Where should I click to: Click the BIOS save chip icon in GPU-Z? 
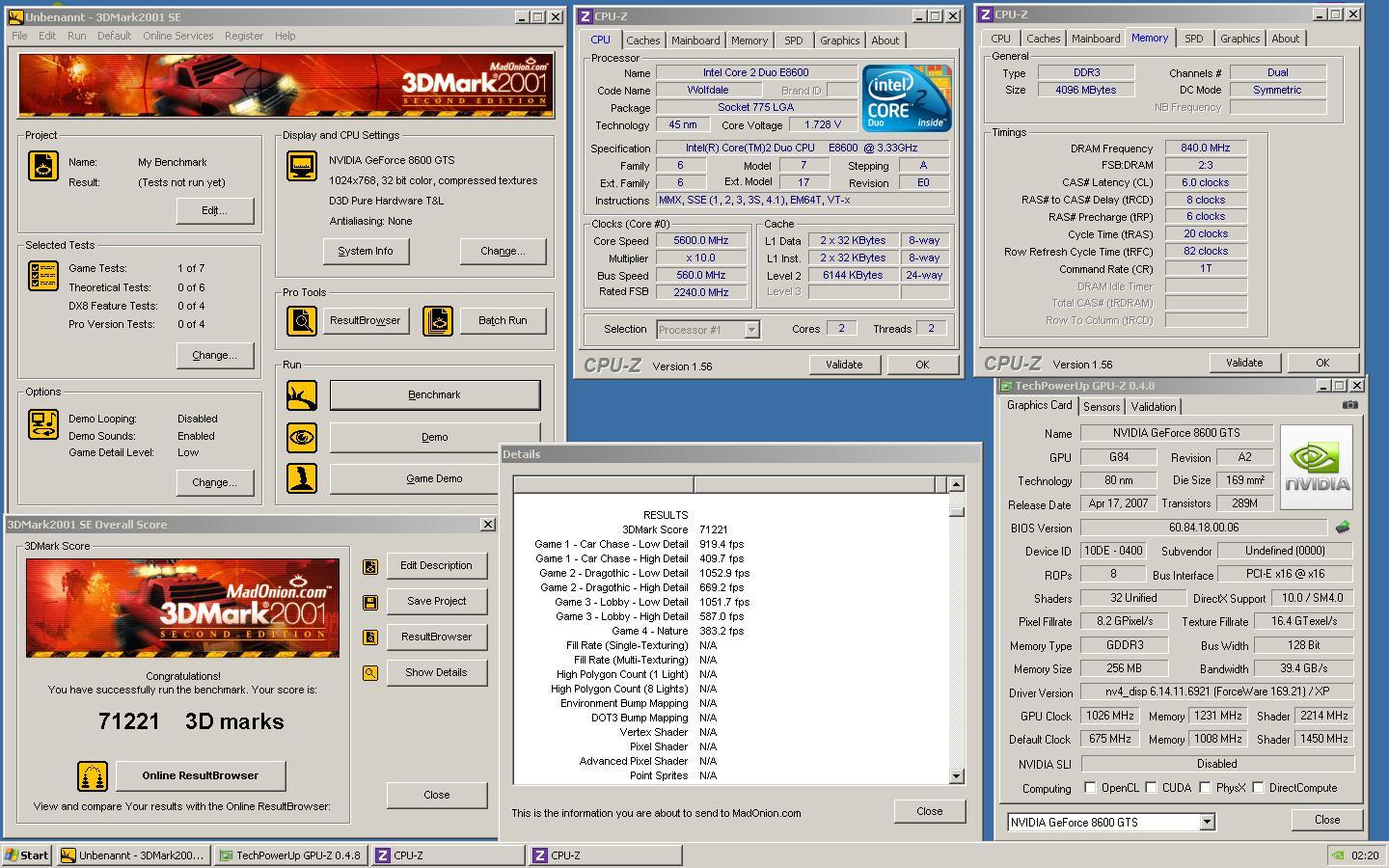pos(1343,528)
